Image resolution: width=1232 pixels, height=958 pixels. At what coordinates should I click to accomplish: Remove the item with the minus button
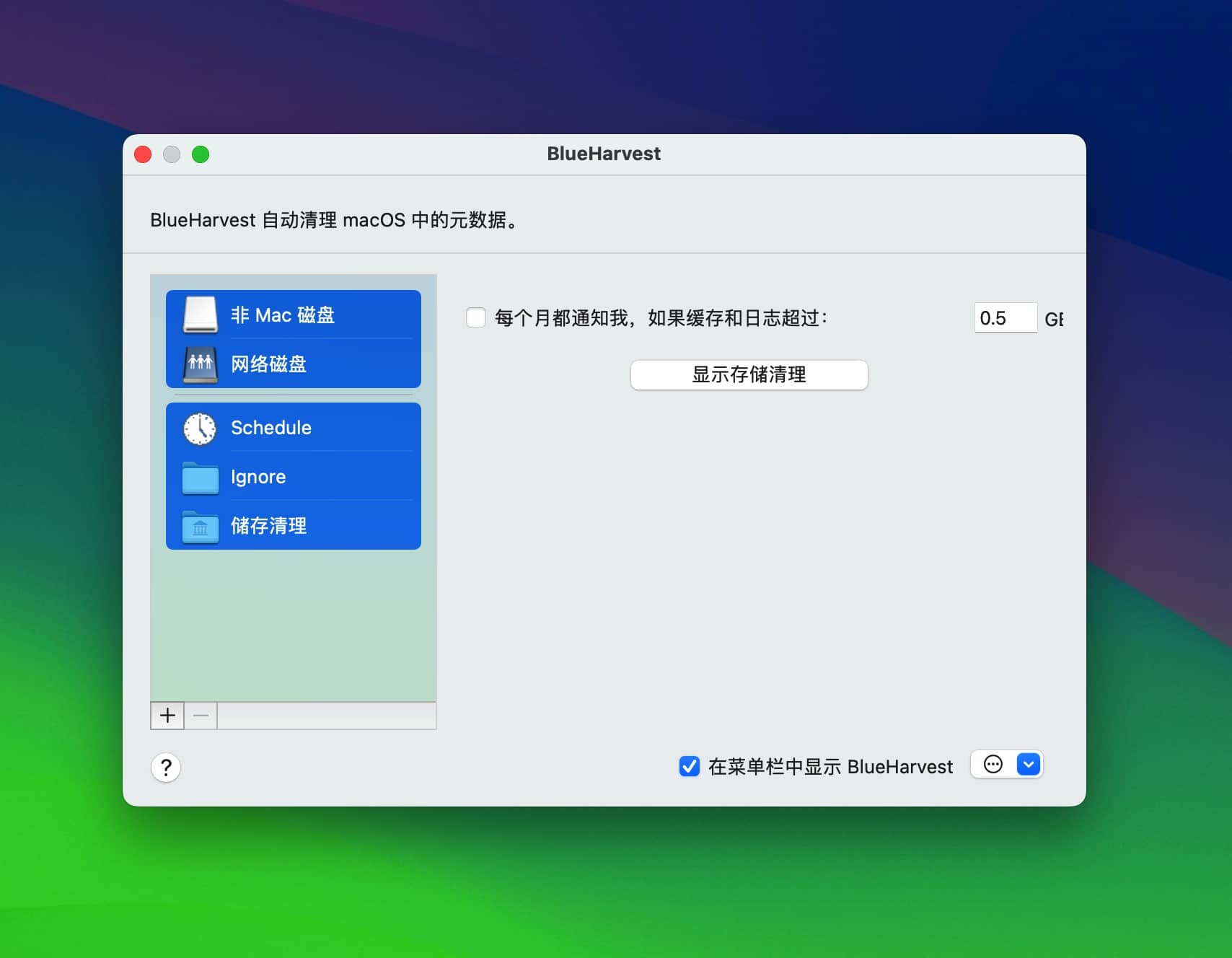tap(201, 716)
